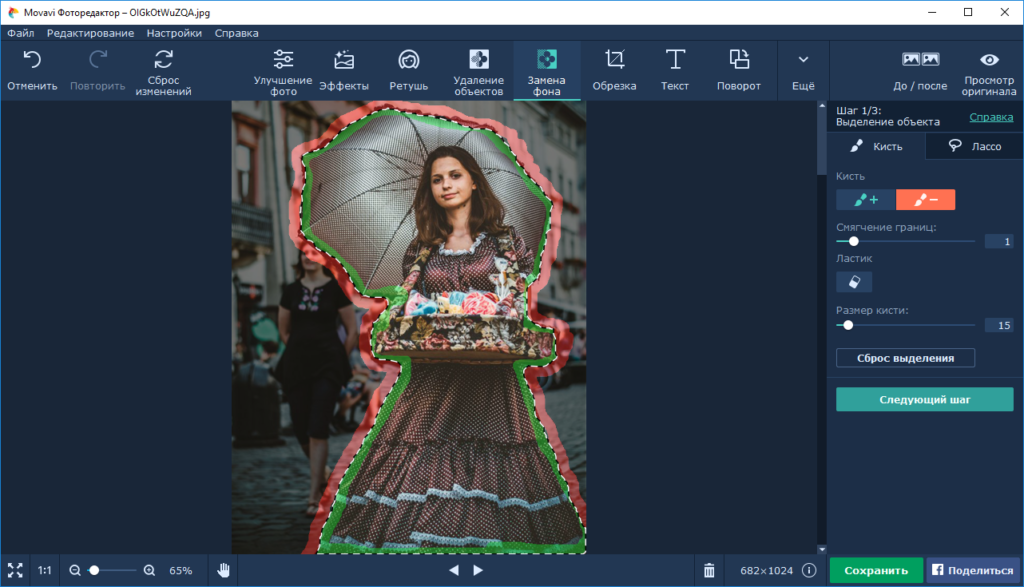Viewport: 1024px width, 587px height.
Task: Click the Следующий шаг button
Action: click(925, 400)
